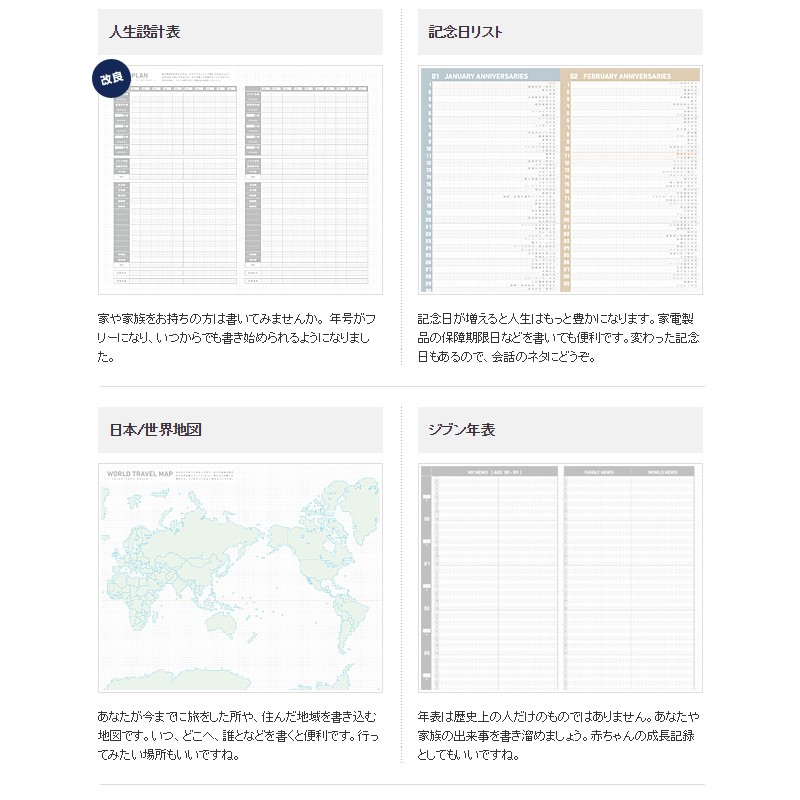Click the FAMILY NEWS column header
800x800 pixels.
pos(598,472)
